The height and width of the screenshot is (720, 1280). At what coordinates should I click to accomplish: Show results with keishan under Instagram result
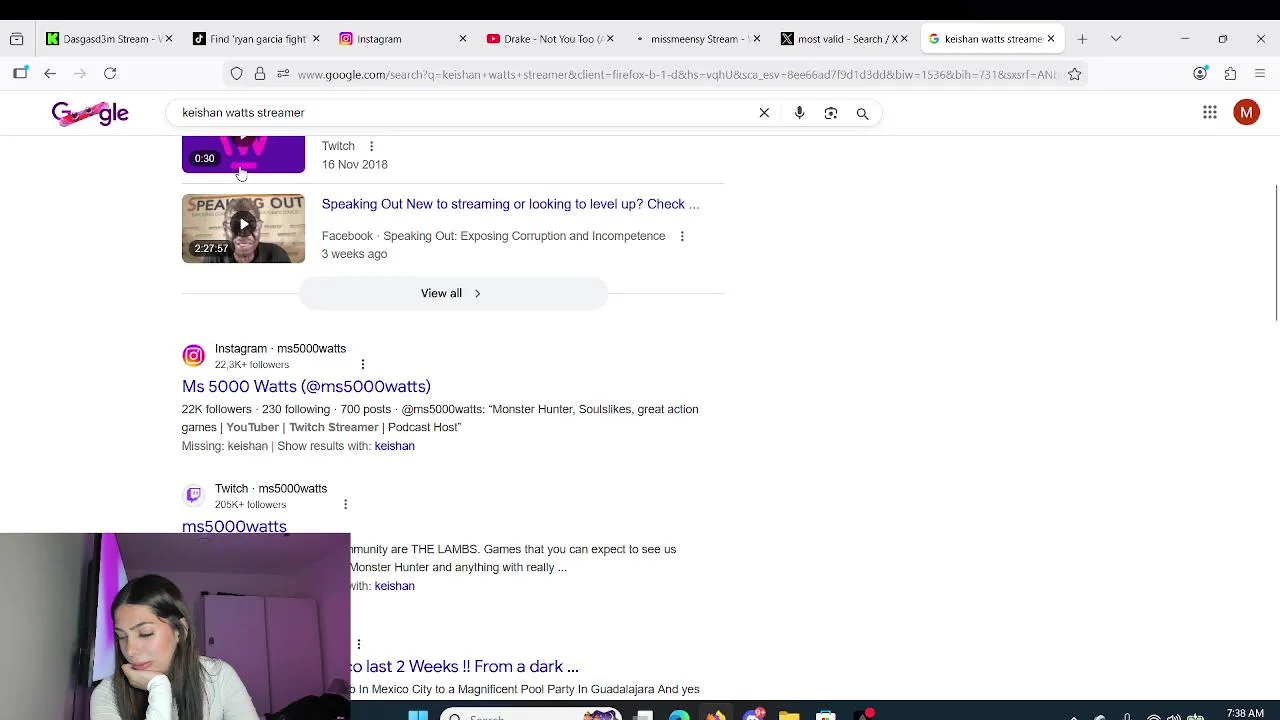(x=394, y=446)
